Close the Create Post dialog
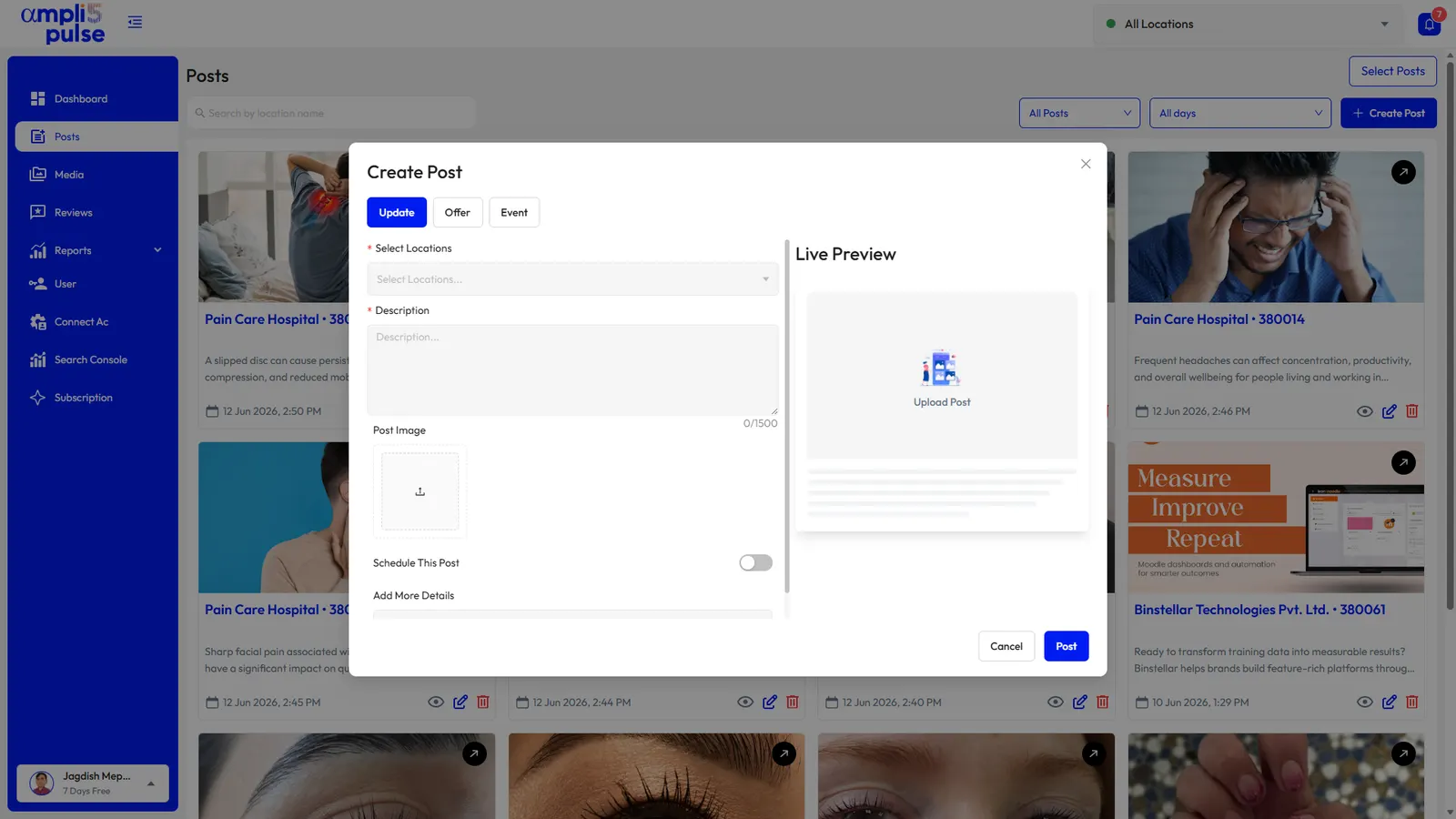The image size is (1456, 819). tap(1086, 165)
